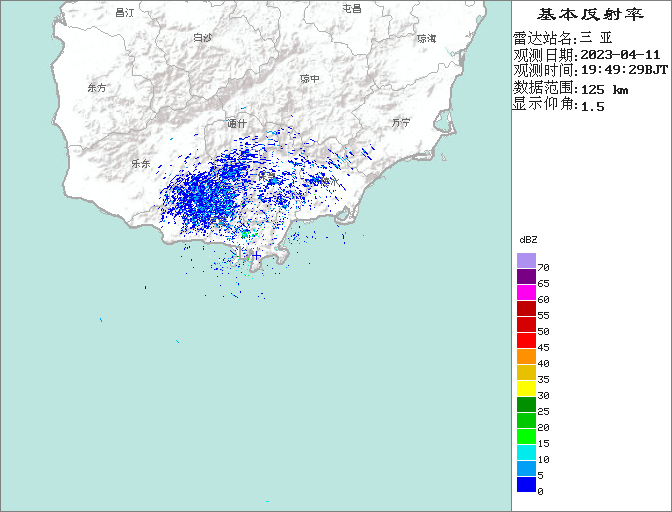Click the legend value 40
The image size is (672, 512).
(543, 364)
